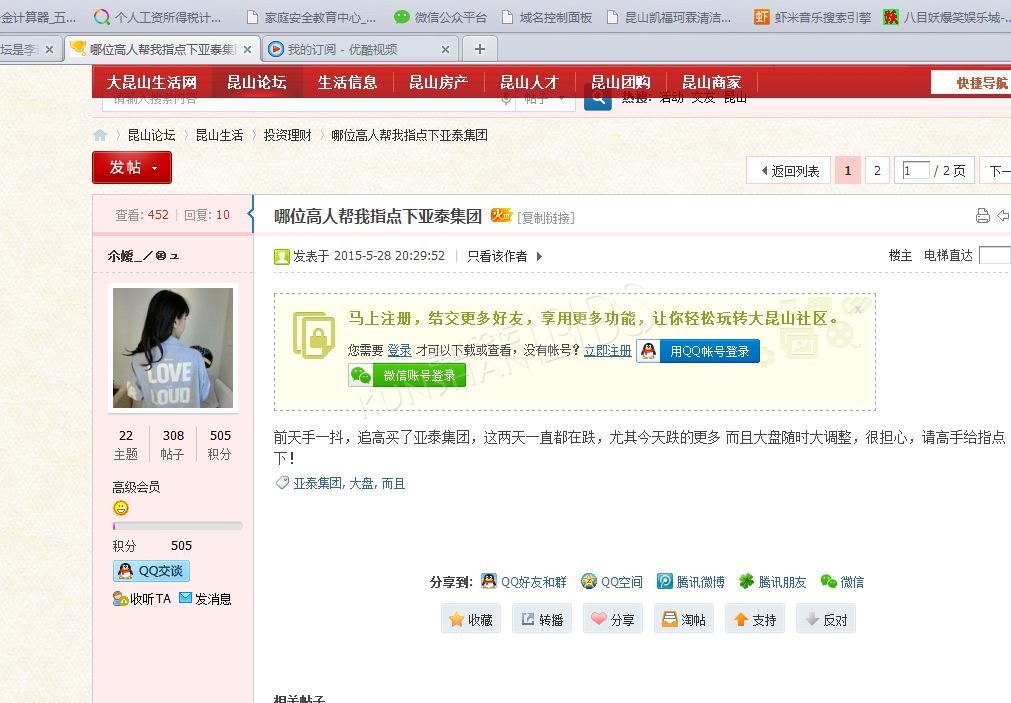Go to page 2 of thread

(877, 171)
